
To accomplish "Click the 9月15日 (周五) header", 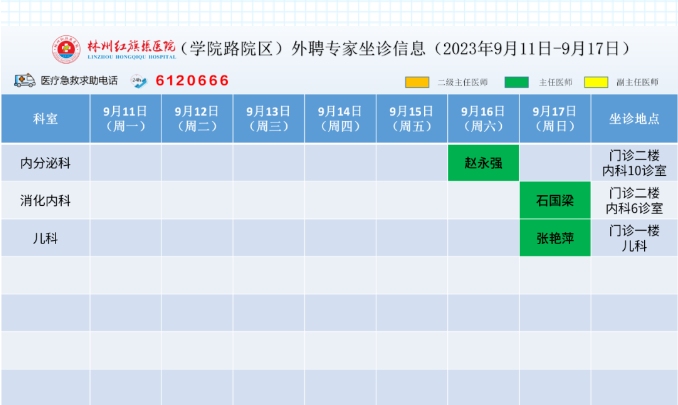I will point(412,118).
